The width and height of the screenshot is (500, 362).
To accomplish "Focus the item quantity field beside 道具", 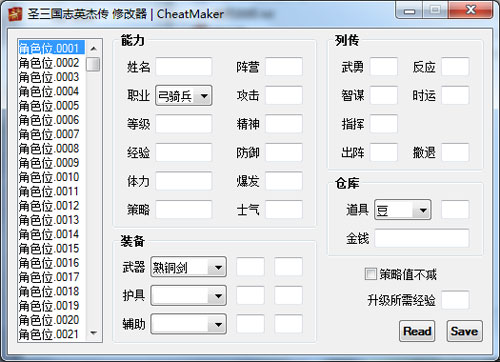I will tap(455, 210).
